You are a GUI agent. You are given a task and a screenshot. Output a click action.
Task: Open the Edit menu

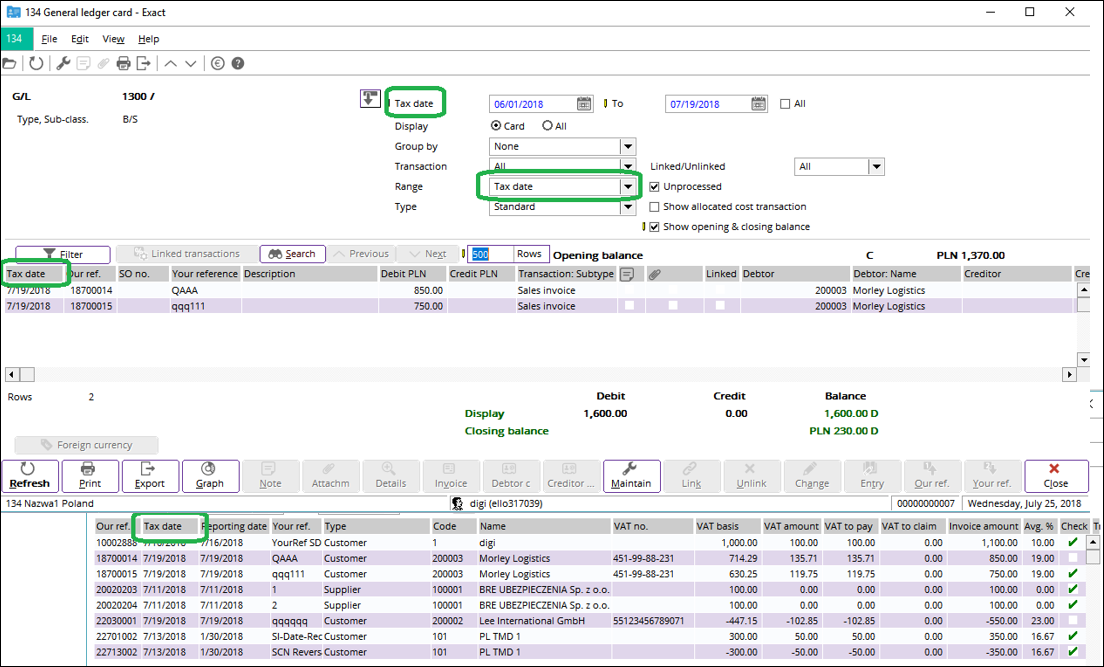pyautogui.click(x=80, y=39)
